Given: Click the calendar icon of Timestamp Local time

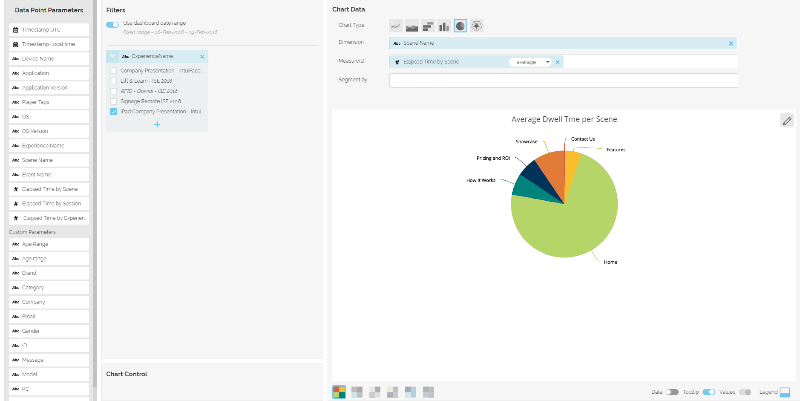Looking at the screenshot, I should coord(15,44).
